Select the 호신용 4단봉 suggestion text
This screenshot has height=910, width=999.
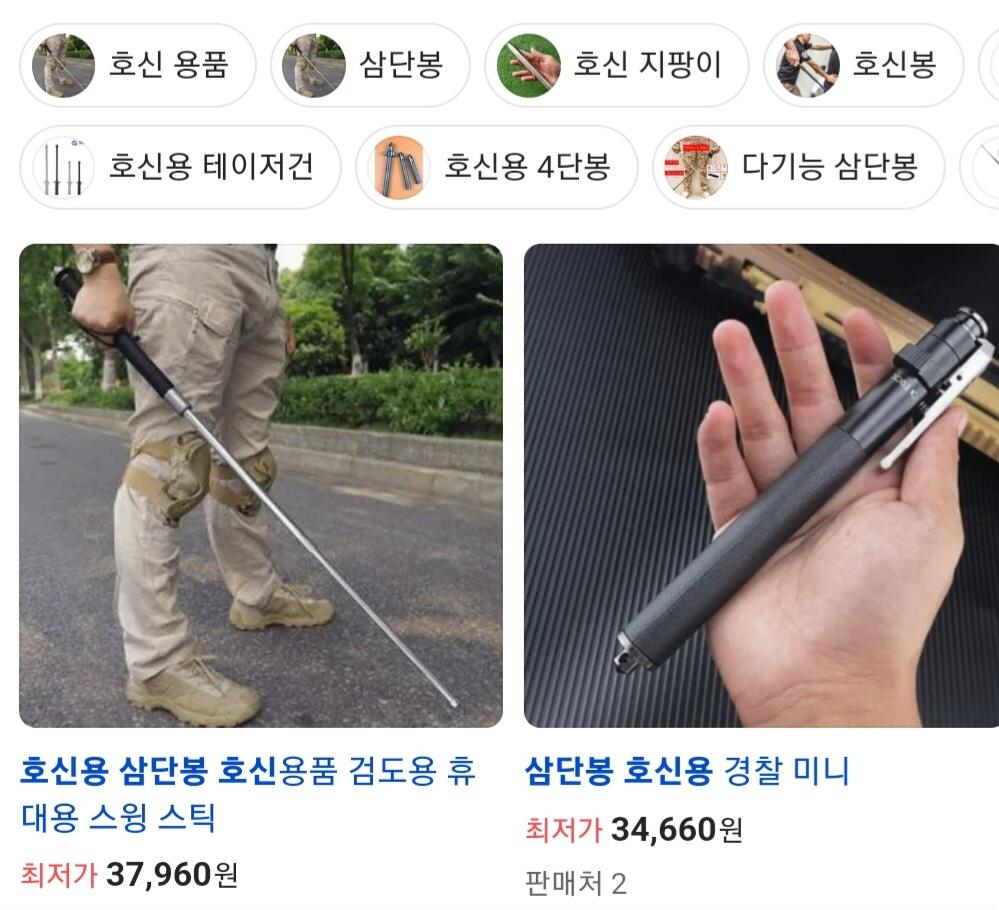tap(527, 167)
